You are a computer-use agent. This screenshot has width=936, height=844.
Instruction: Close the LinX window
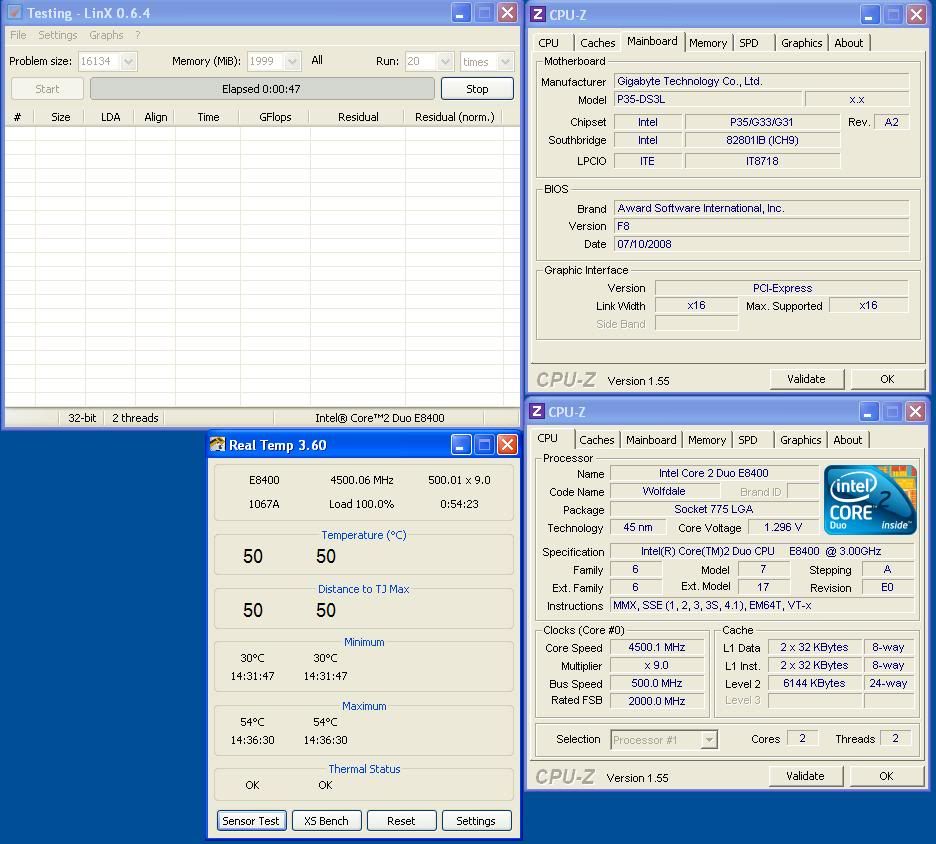(507, 13)
